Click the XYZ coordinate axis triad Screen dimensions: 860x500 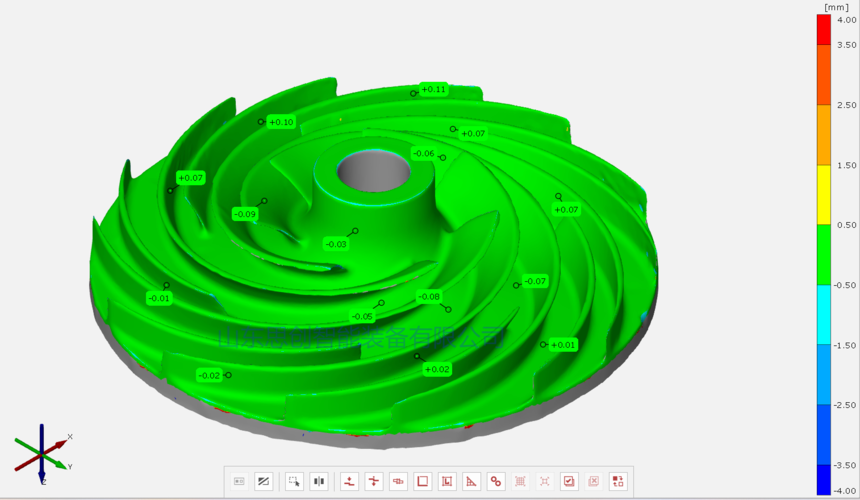[x=43, y=454]
